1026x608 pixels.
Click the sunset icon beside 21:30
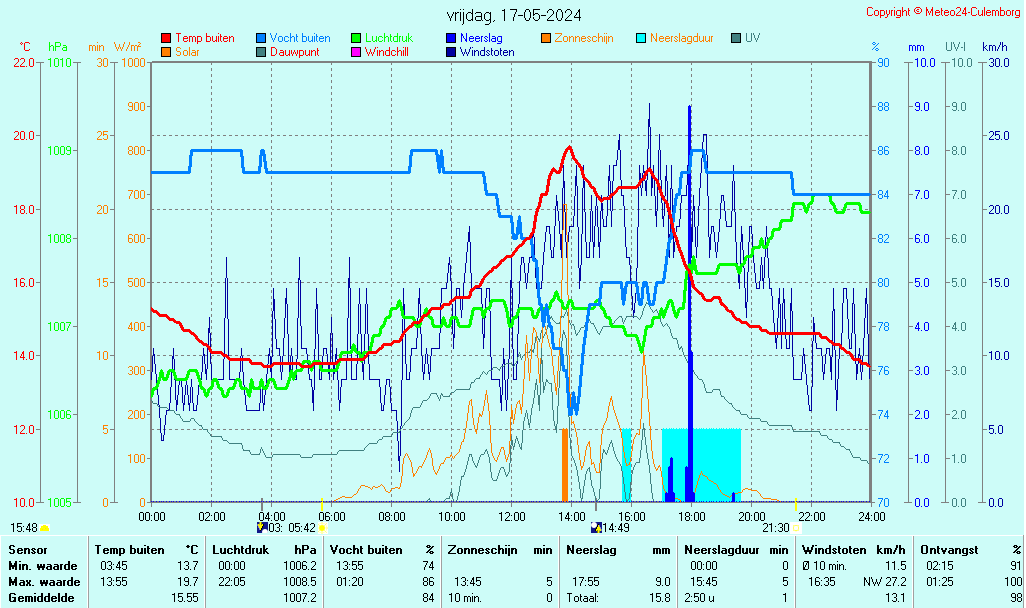[x=797, y=527]
